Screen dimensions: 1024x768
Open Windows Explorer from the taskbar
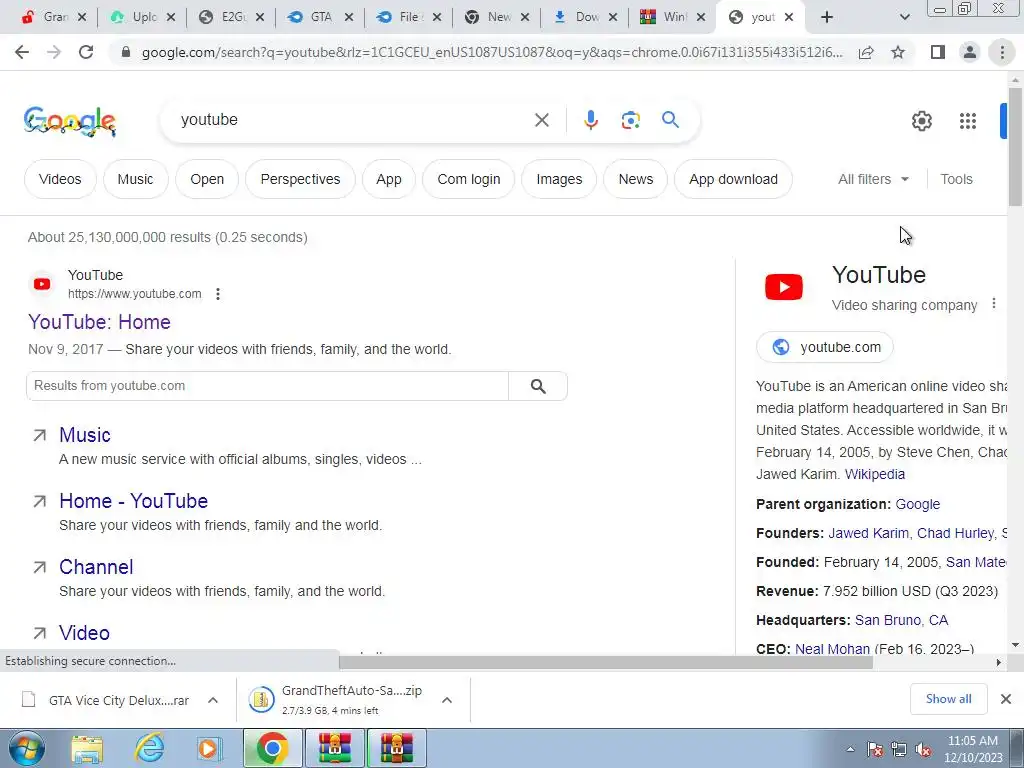click(x=87, y=748)
